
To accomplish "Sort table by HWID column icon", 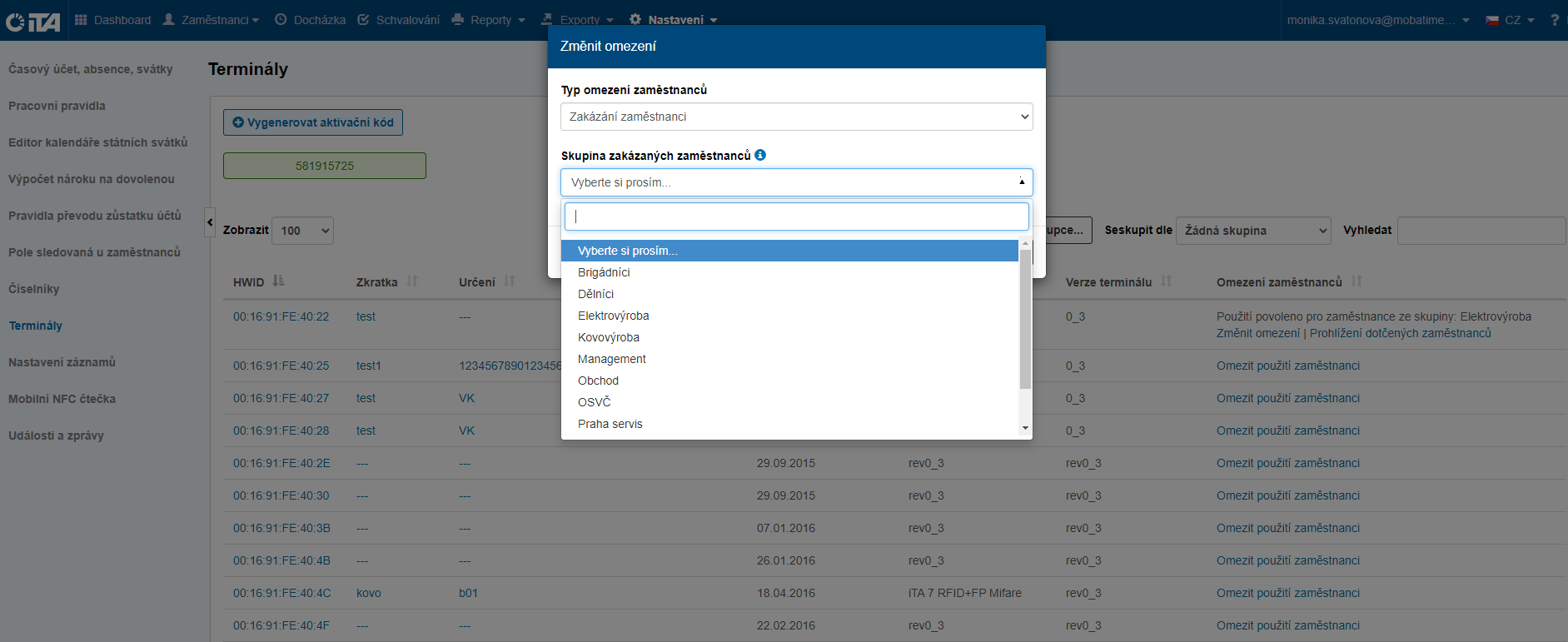I will point(278,281).
